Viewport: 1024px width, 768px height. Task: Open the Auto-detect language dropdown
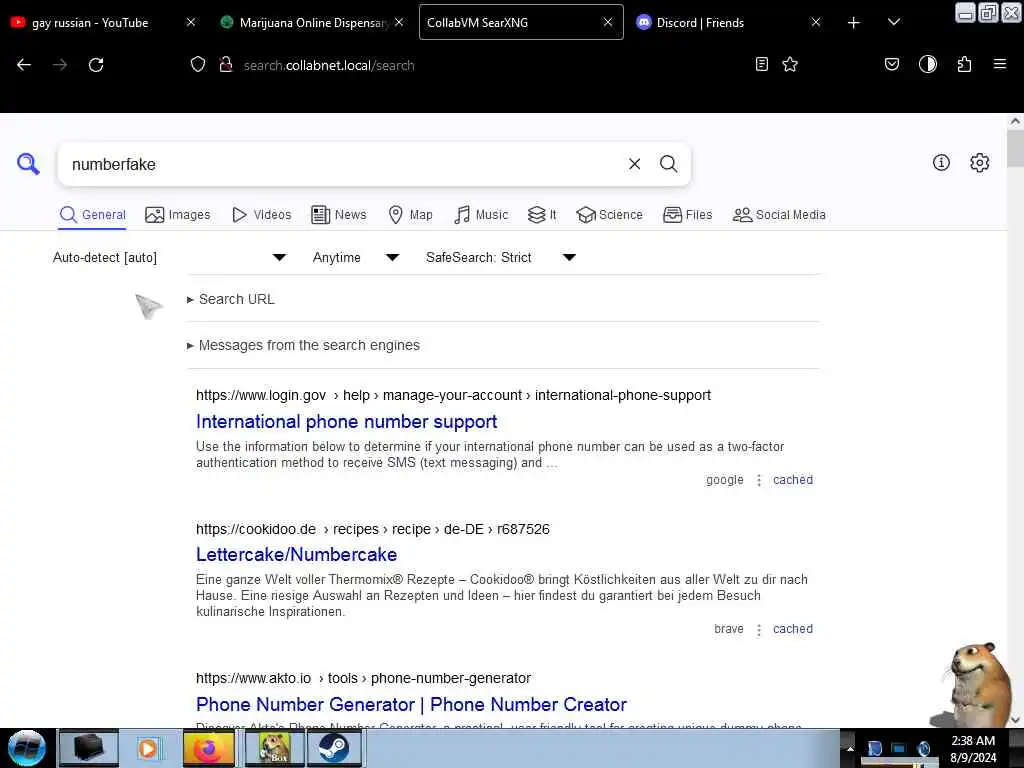tap(169, 257)
